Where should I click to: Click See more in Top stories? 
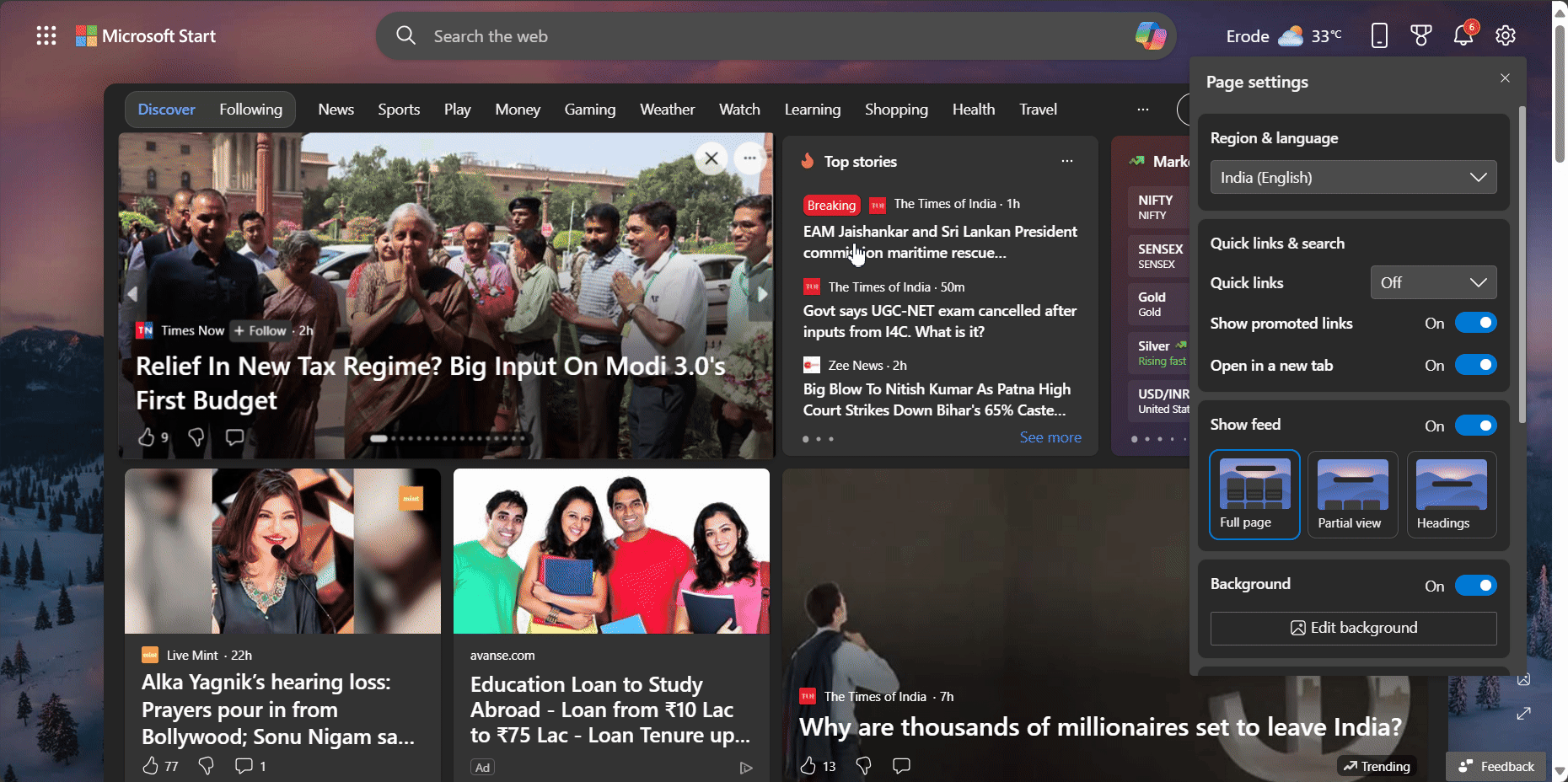[x=1050, y=437]
